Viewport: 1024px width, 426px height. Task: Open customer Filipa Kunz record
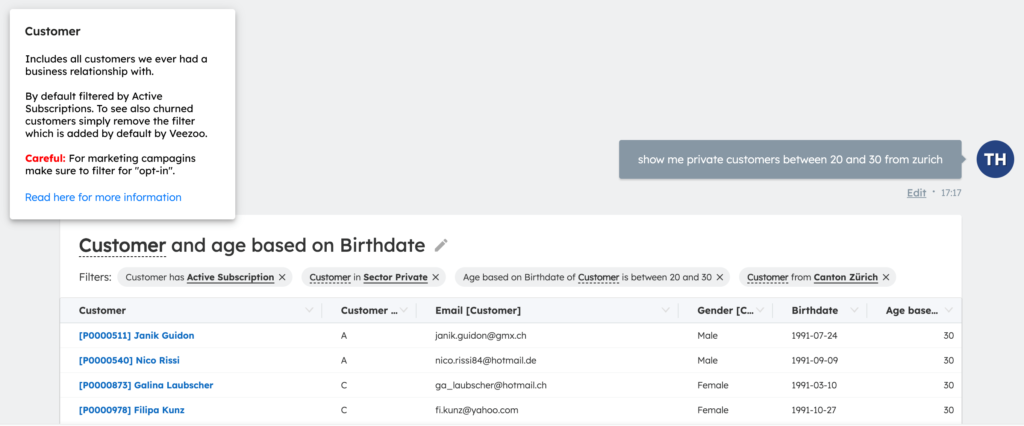pyautogui.click(x=131, y=410)
